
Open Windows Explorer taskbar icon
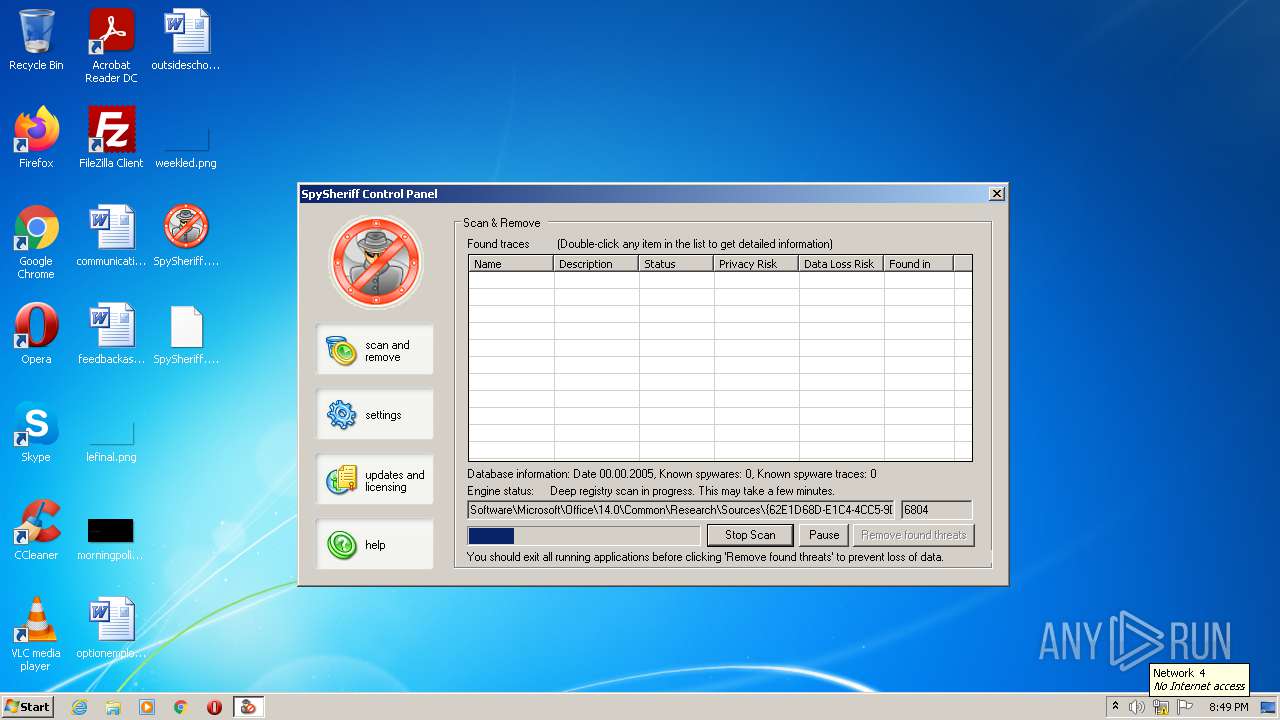[x=113, y=707]
